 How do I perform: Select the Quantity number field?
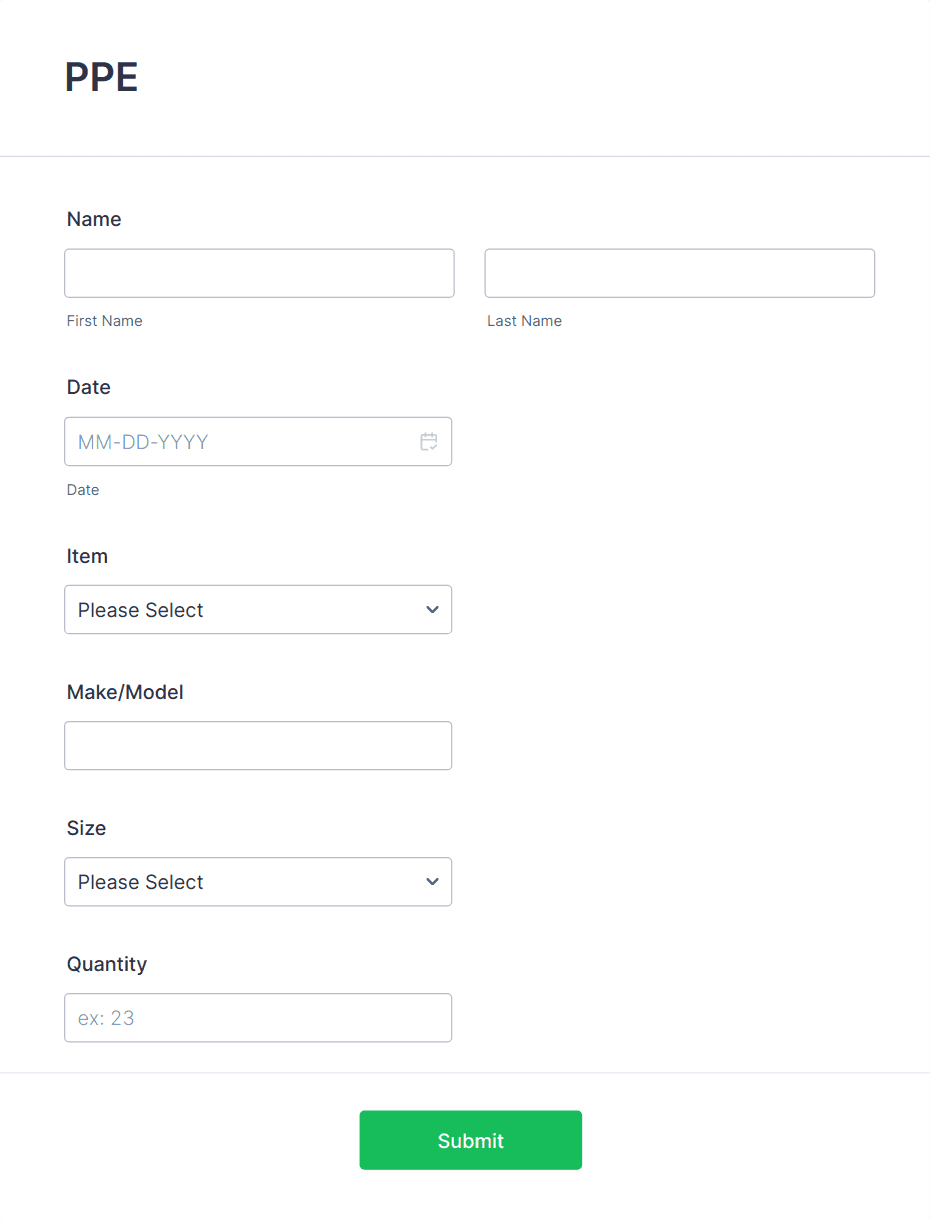pyautogui.click(x=258, y=1017)
